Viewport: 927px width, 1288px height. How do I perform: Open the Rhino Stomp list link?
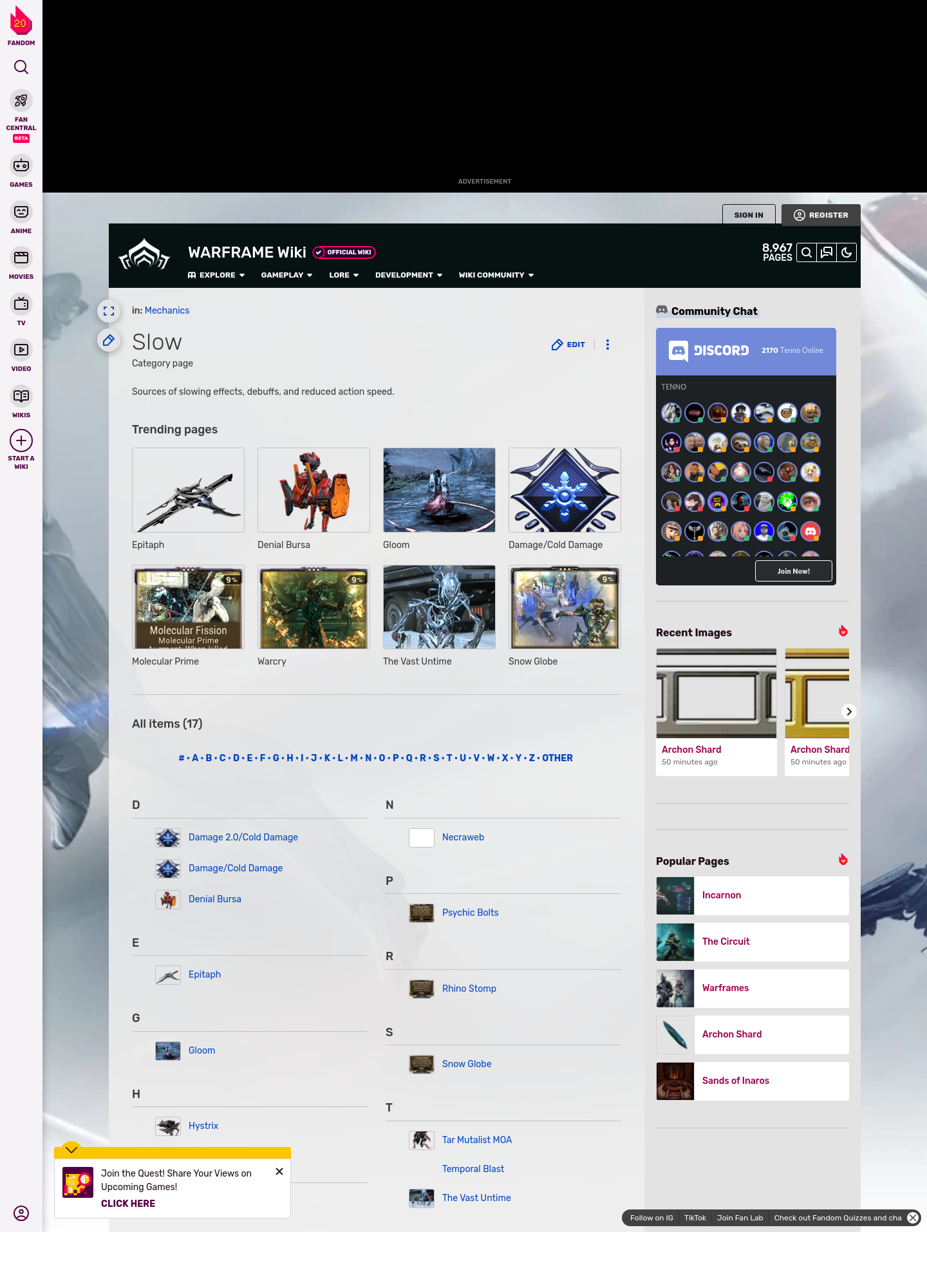click(x=469, y=989)
